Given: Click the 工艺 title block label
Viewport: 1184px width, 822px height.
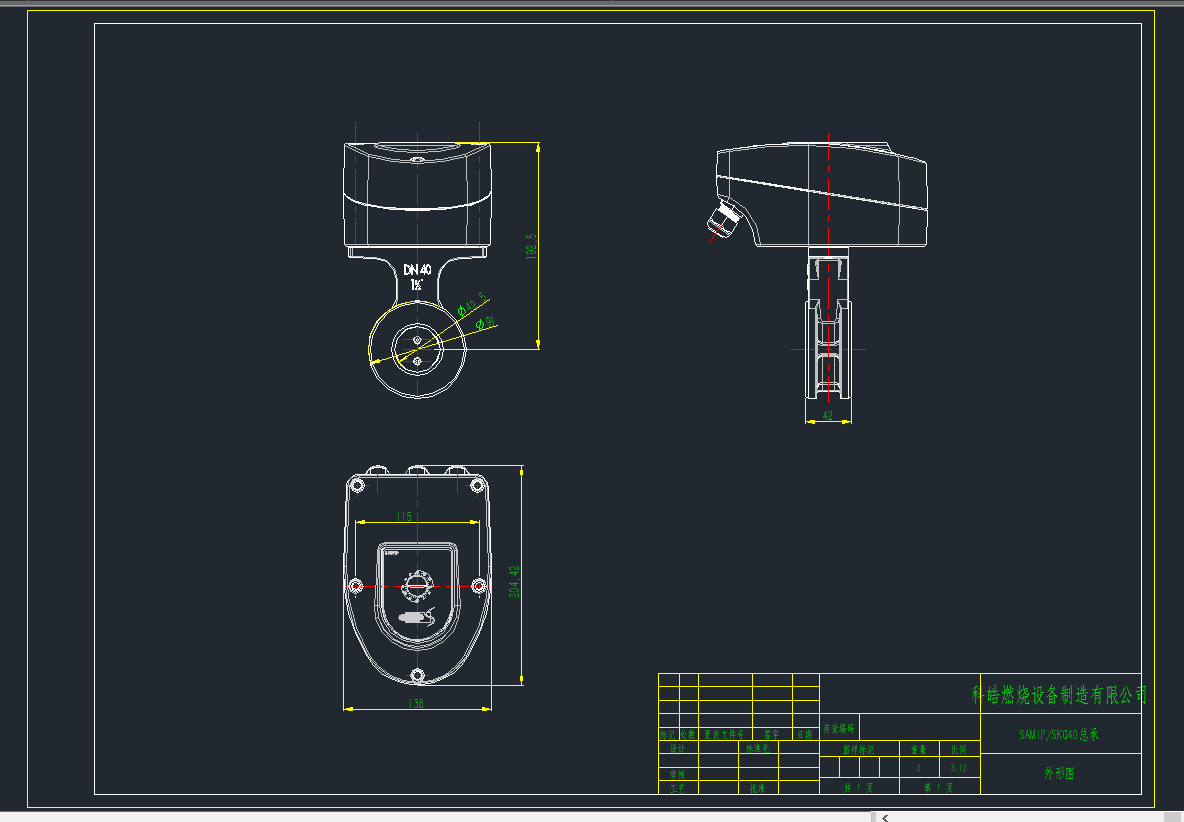Looking at the screenshot, I should click(677, 788).
